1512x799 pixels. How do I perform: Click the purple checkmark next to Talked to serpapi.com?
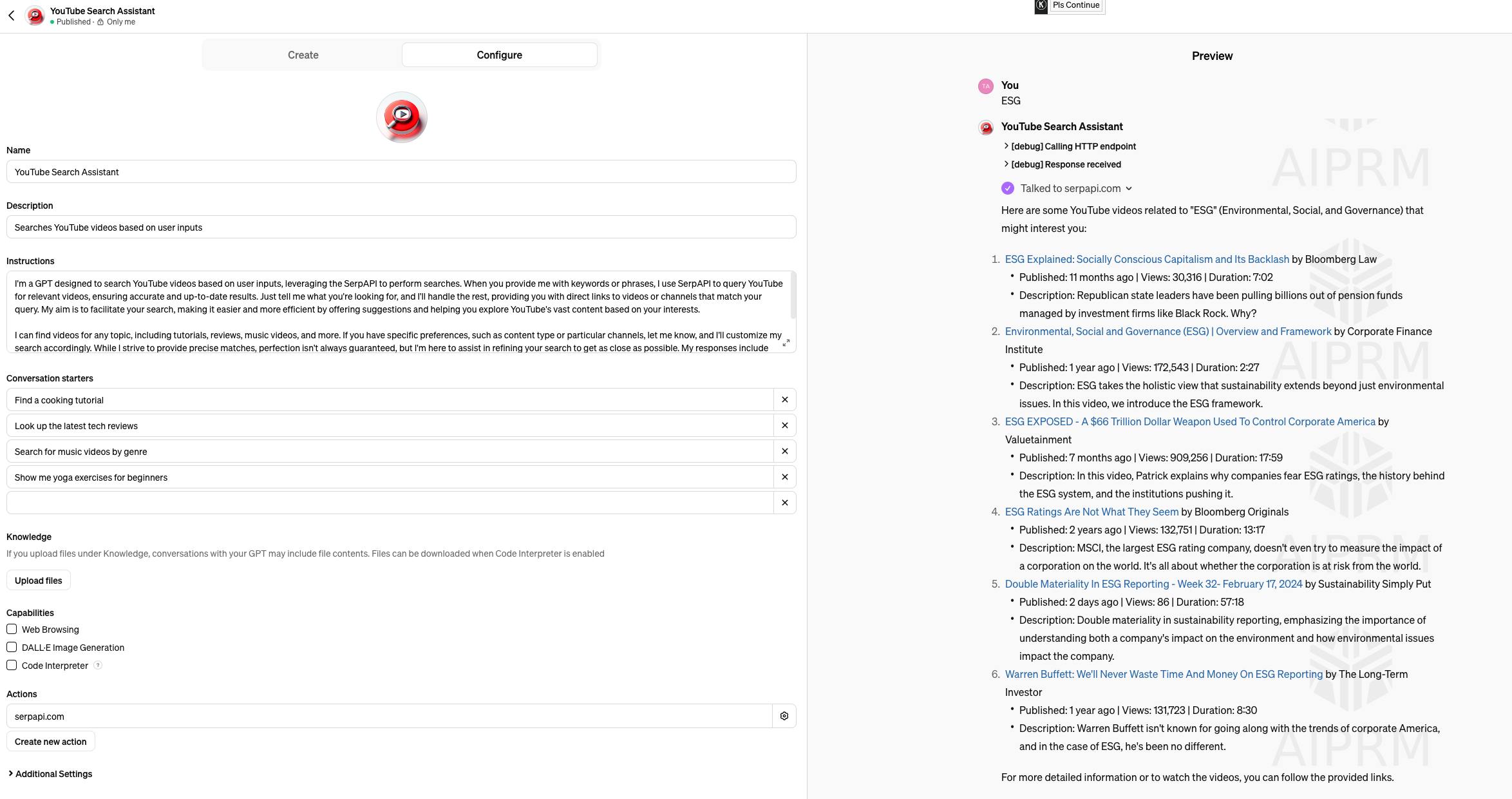tap(1008, 188)
